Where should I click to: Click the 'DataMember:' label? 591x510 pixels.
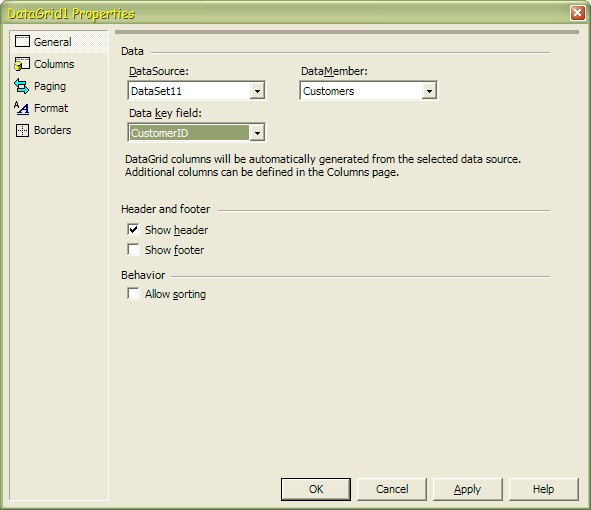click(x=334, y=71)
